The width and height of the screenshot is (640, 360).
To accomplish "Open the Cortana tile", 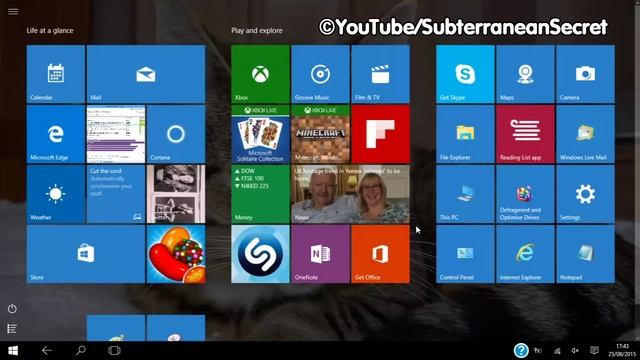I will pos(176,134).
